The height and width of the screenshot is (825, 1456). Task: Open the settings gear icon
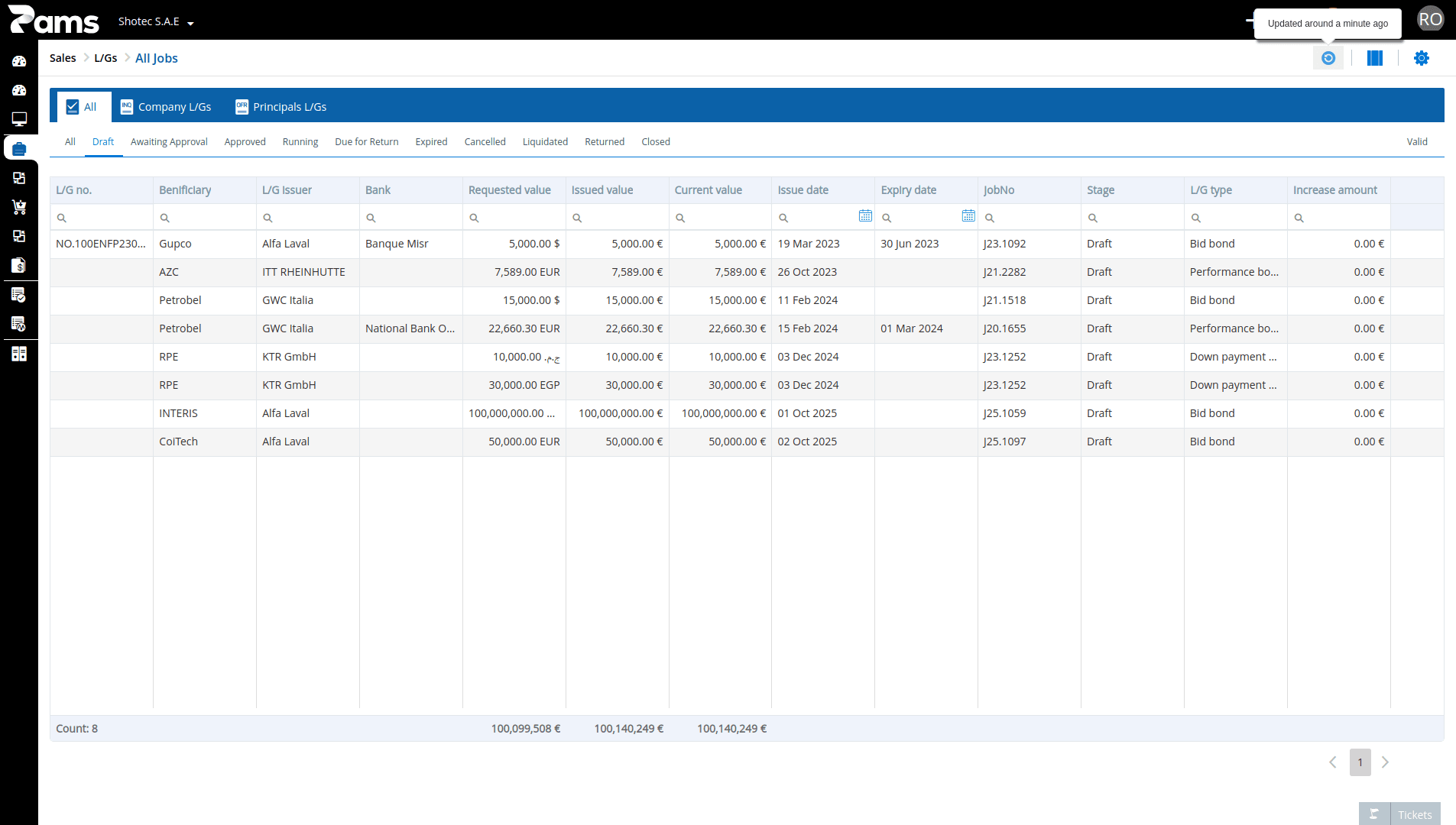(x=1422, y=58)
